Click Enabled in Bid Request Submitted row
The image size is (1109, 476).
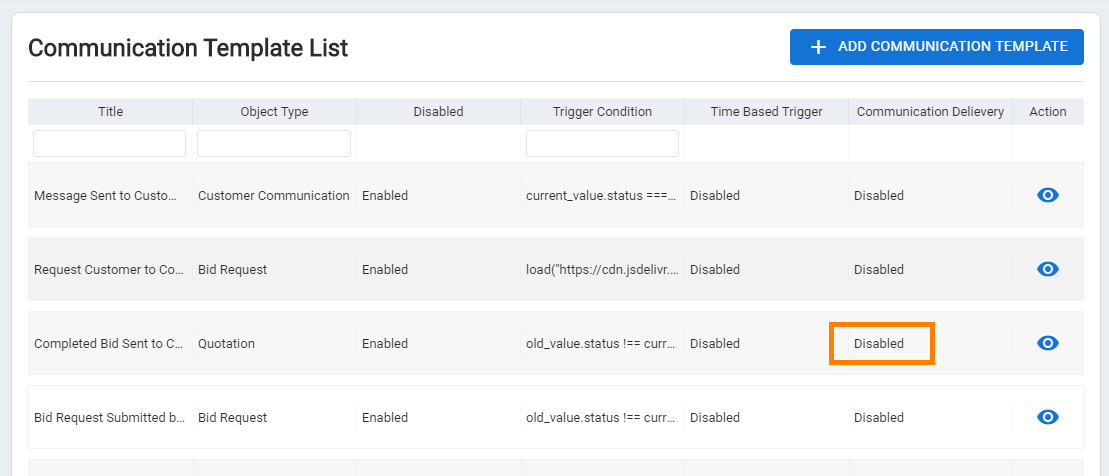pos(385,418)
